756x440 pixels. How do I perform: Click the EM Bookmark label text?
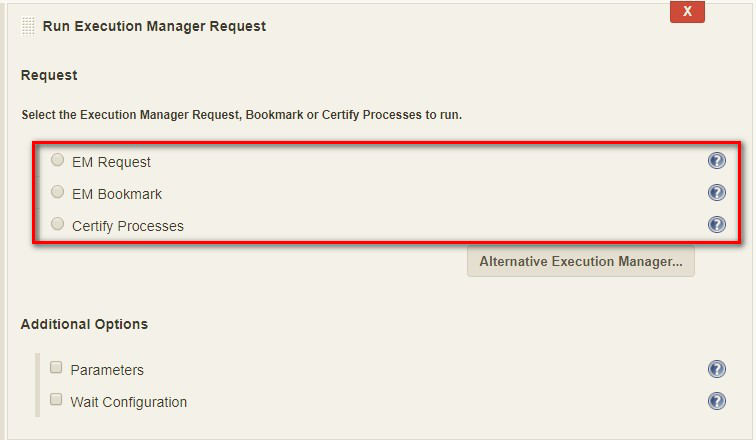pos(117,194)
